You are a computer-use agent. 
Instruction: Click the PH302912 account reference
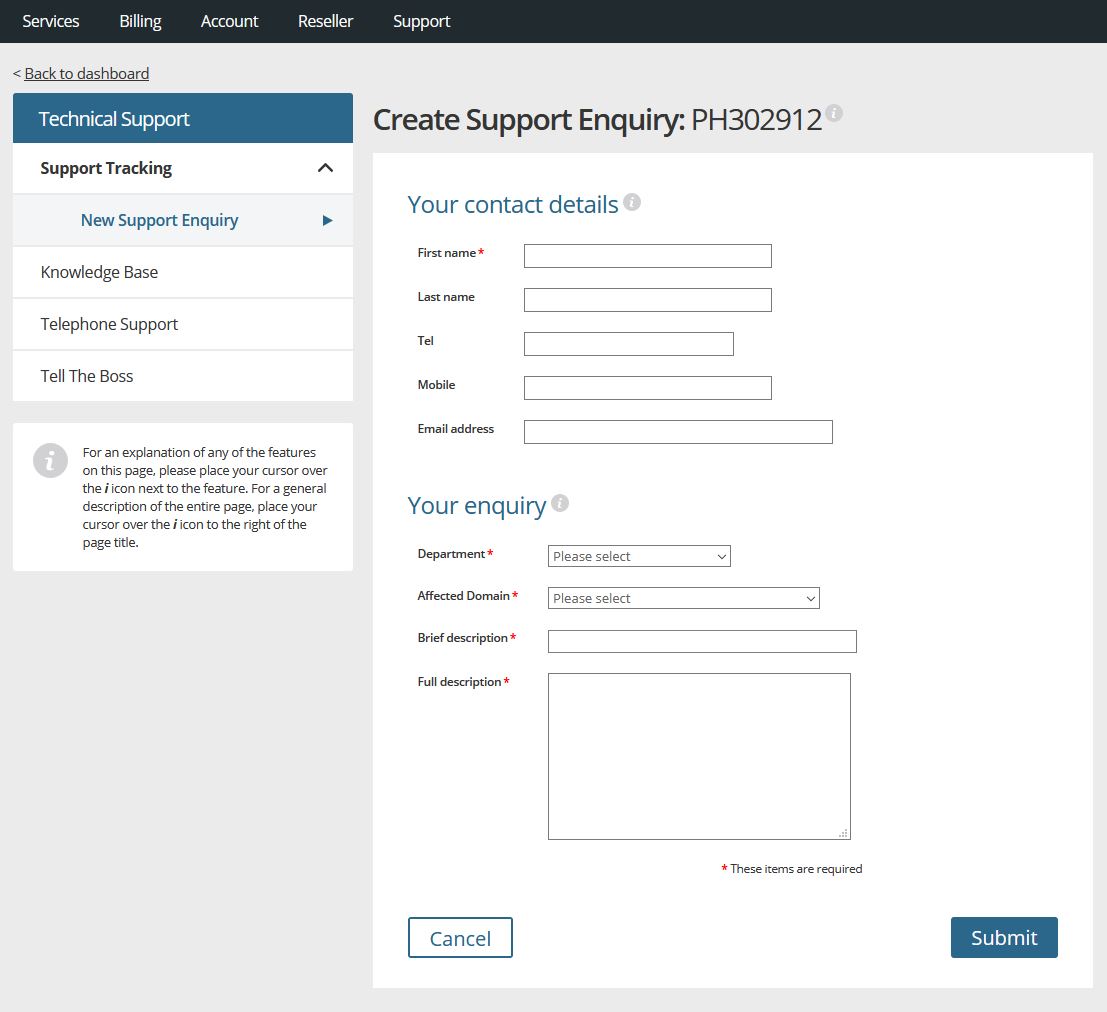pos(756,119)
